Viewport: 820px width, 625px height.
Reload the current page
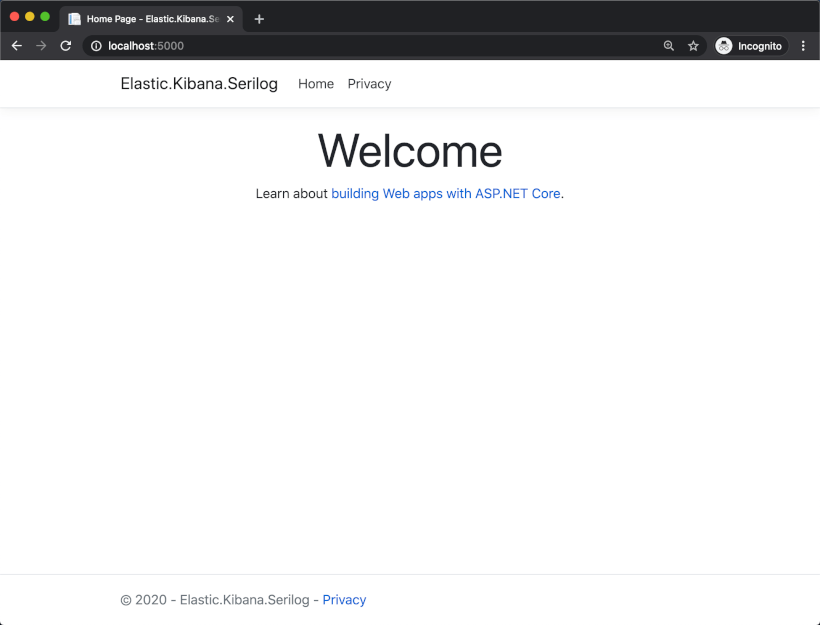coord(65,46)
